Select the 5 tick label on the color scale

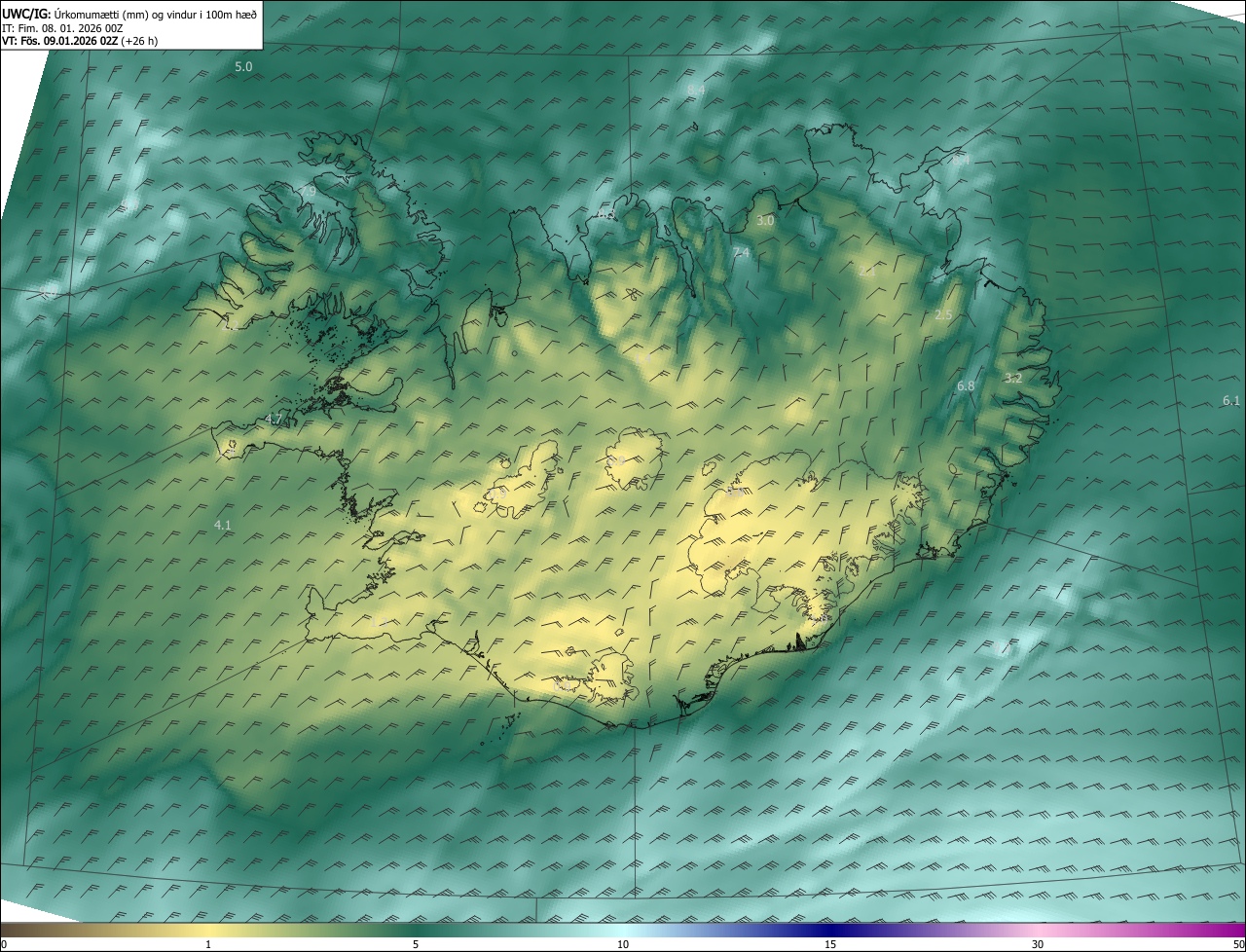click(x=416, y=944)
